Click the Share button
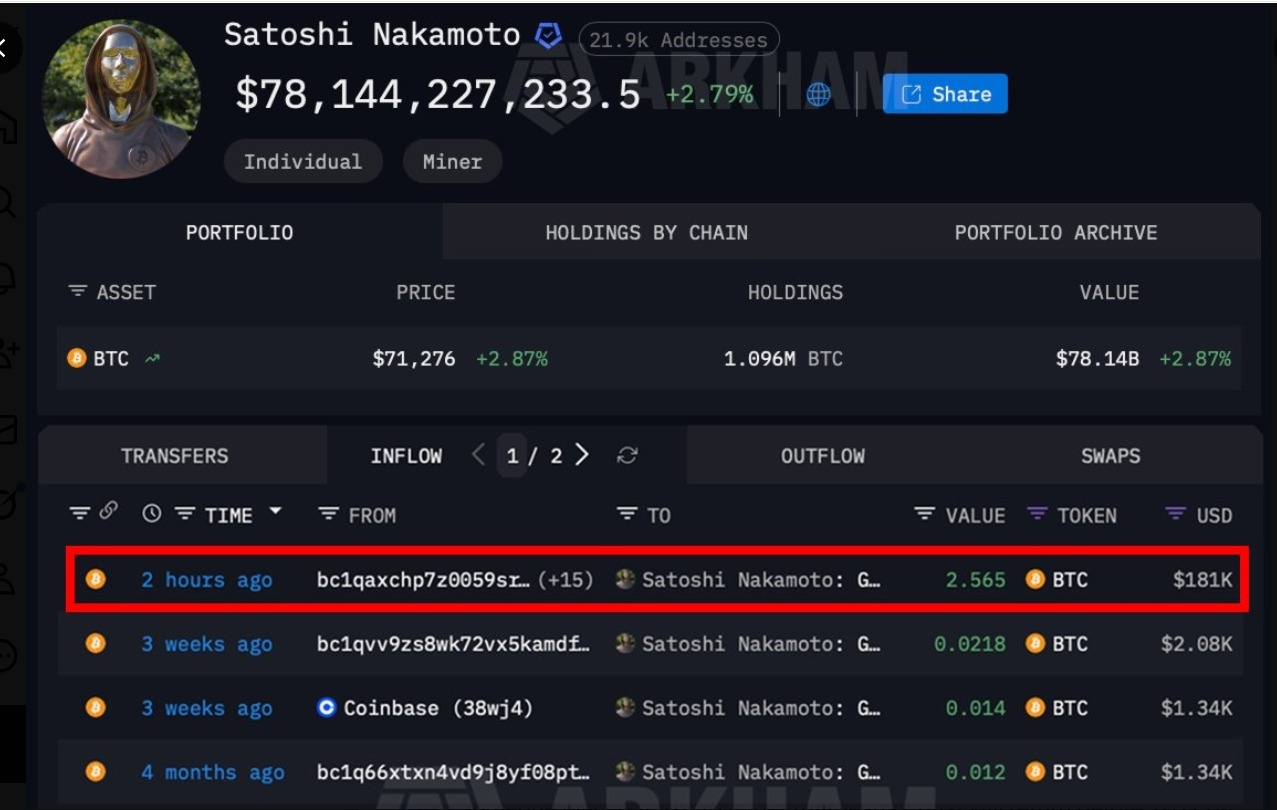Viewport: 1277px width, 810px height. pos(945,94)
